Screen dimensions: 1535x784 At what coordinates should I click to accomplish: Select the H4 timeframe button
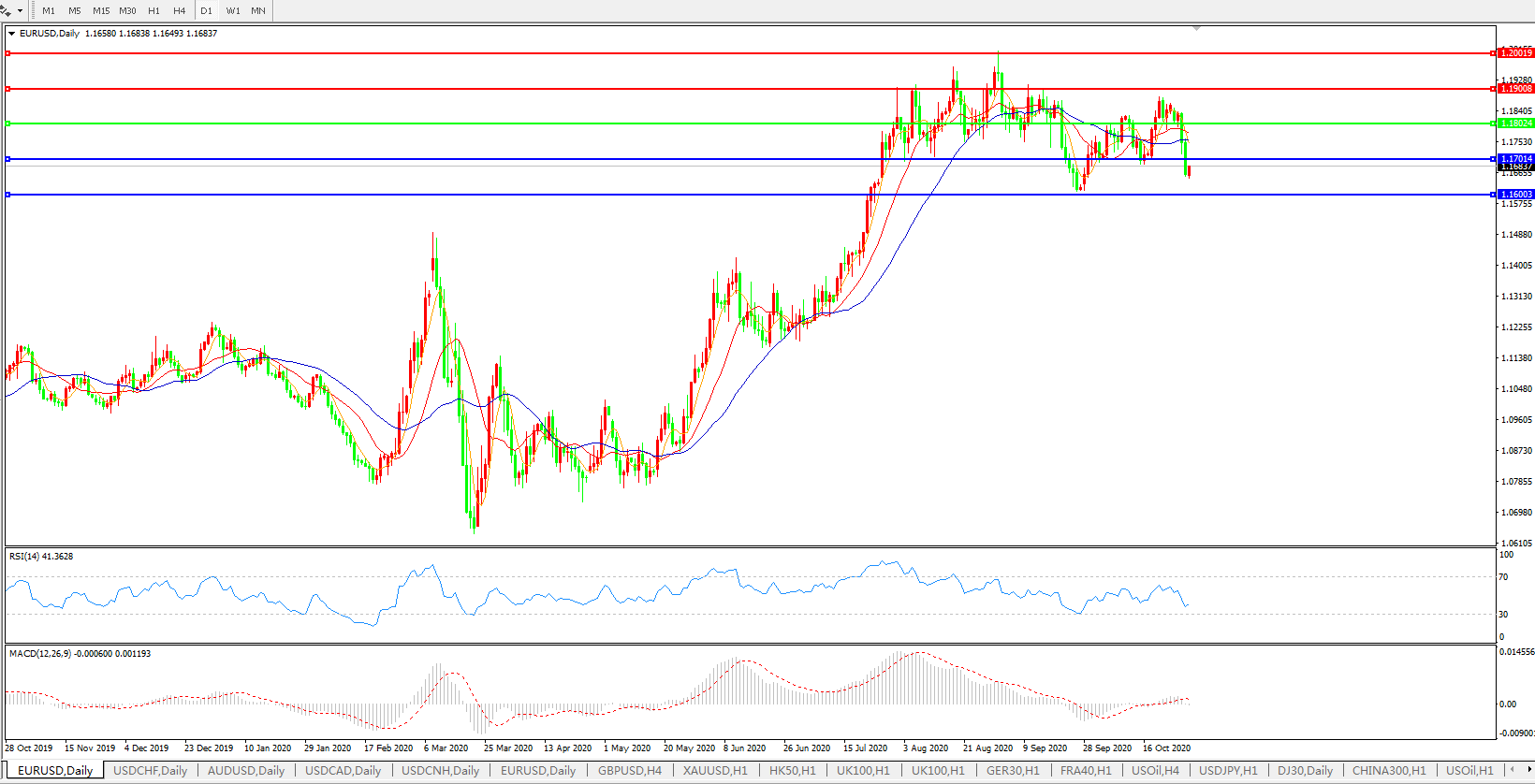pyautogui.click(x=179, y=11)
